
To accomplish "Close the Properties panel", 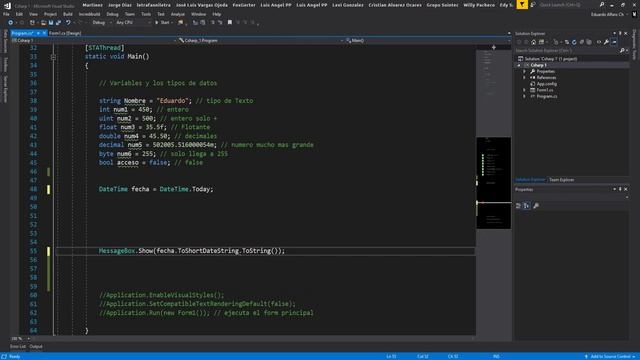I will tap(626, 189).
